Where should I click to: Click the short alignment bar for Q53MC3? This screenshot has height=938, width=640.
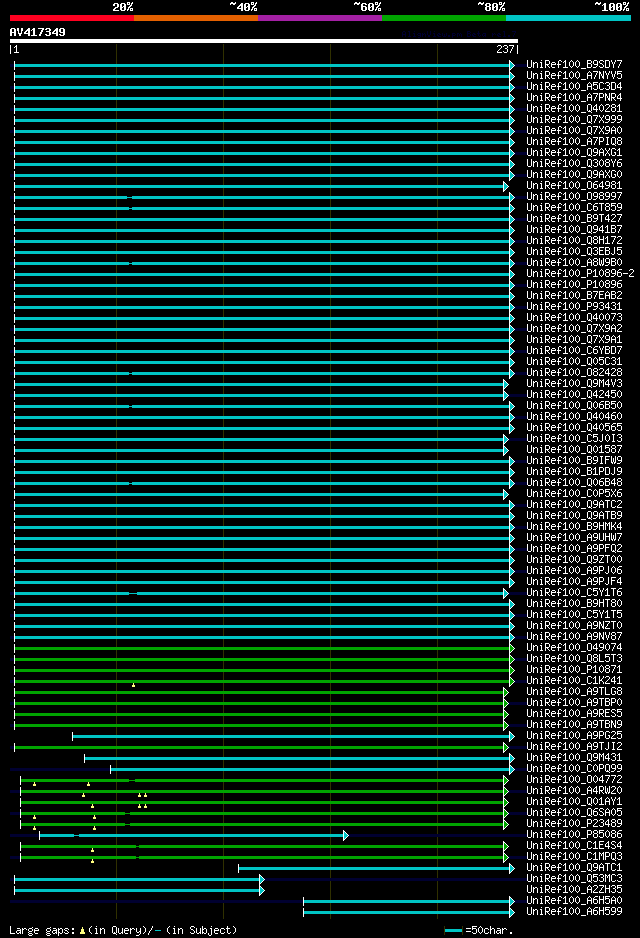139,879
